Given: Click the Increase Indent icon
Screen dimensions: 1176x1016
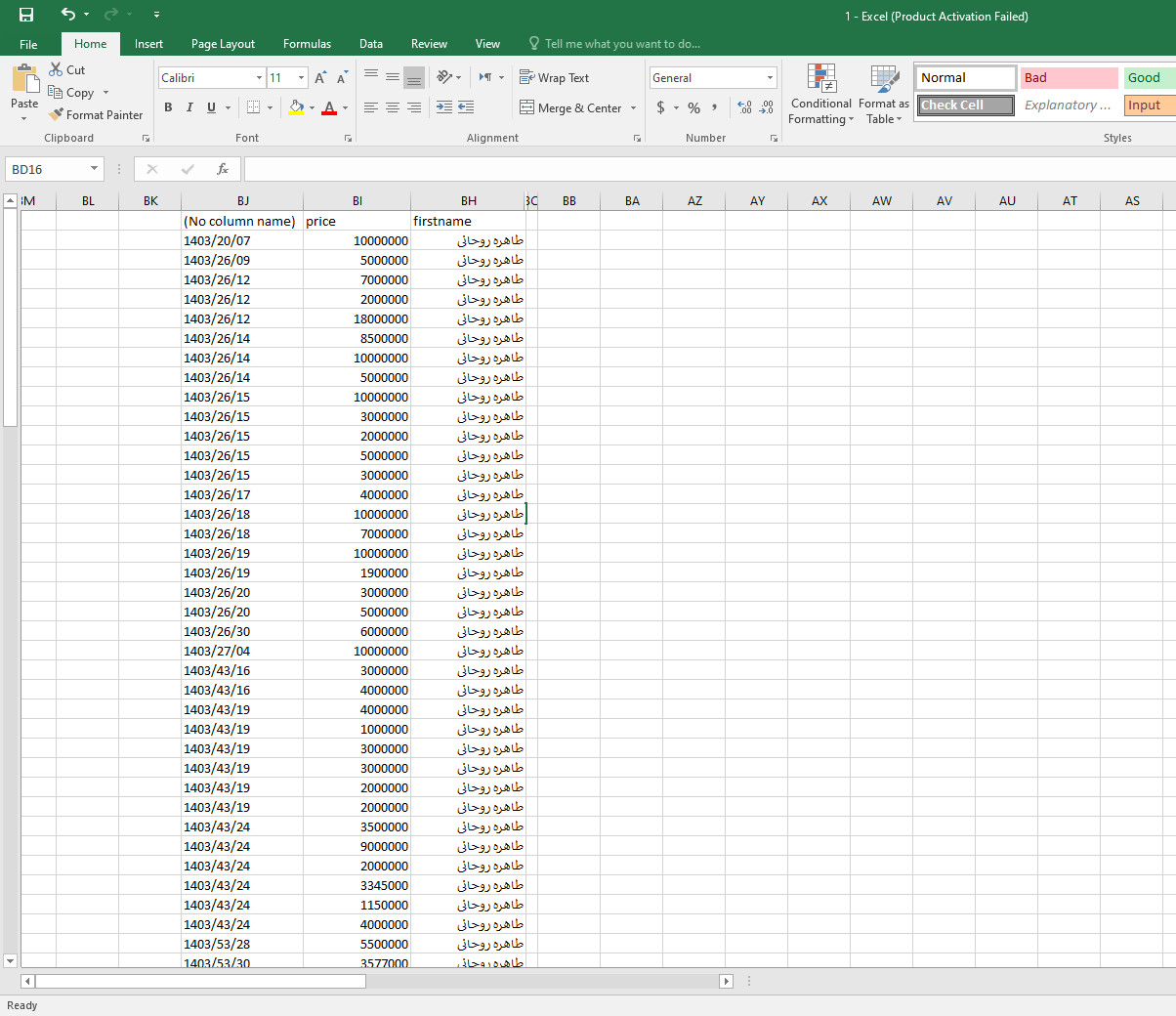Looking at the screenshot, I should (466, 107).
